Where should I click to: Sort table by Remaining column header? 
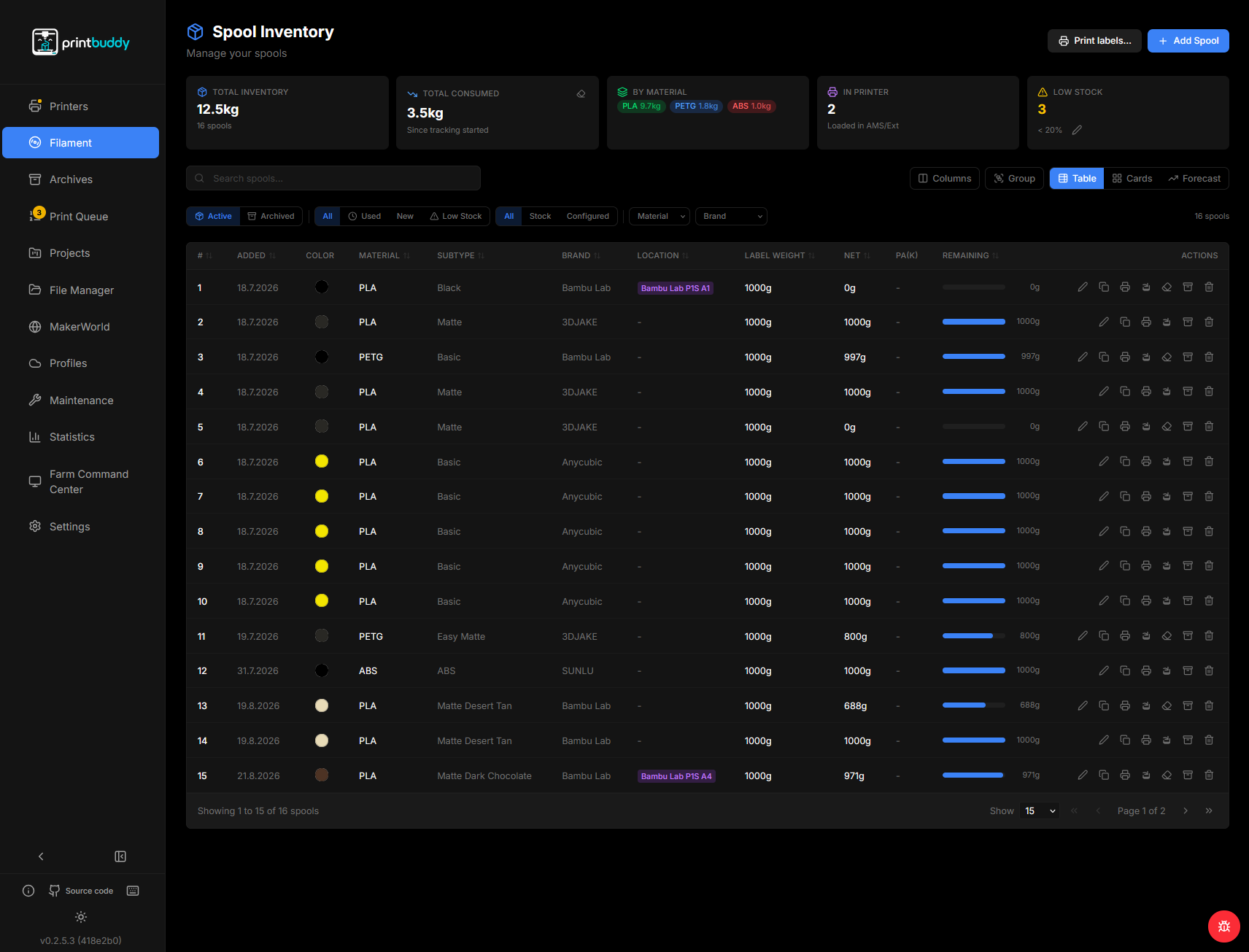[970, 256]
